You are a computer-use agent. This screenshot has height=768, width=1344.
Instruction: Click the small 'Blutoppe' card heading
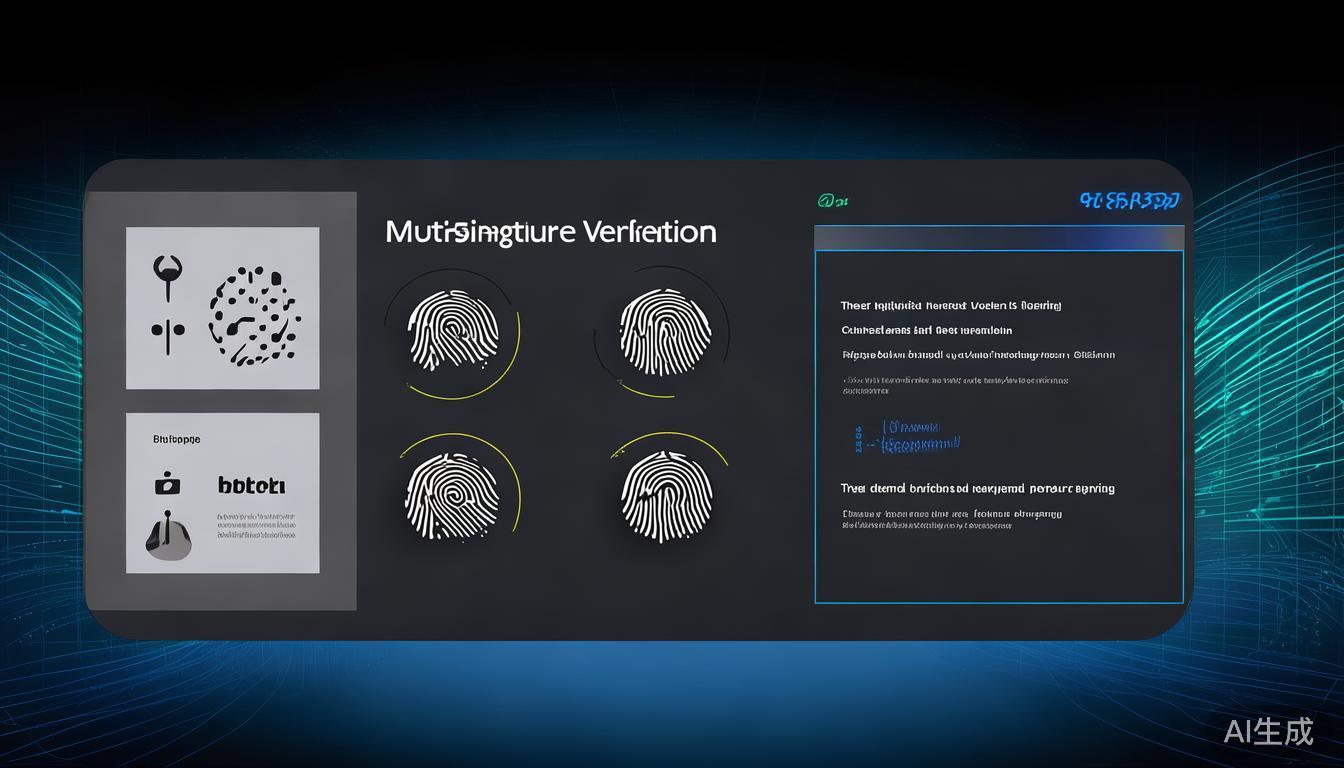click(x=177, y=439)
